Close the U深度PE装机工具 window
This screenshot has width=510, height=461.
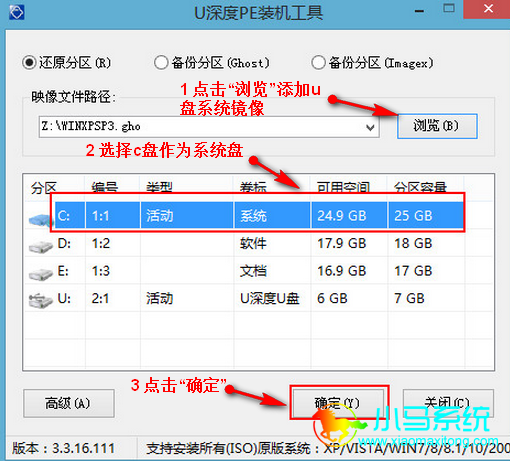pos(489,9)
